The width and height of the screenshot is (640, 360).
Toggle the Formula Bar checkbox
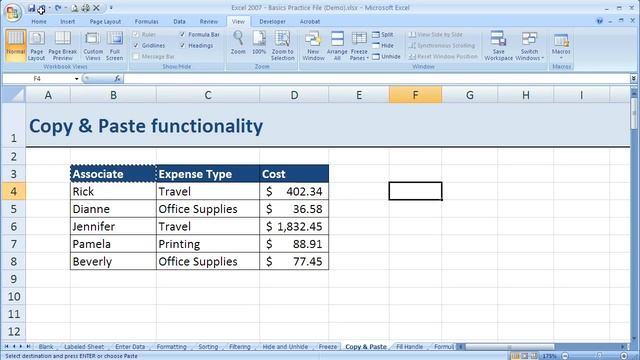[182, 35]
